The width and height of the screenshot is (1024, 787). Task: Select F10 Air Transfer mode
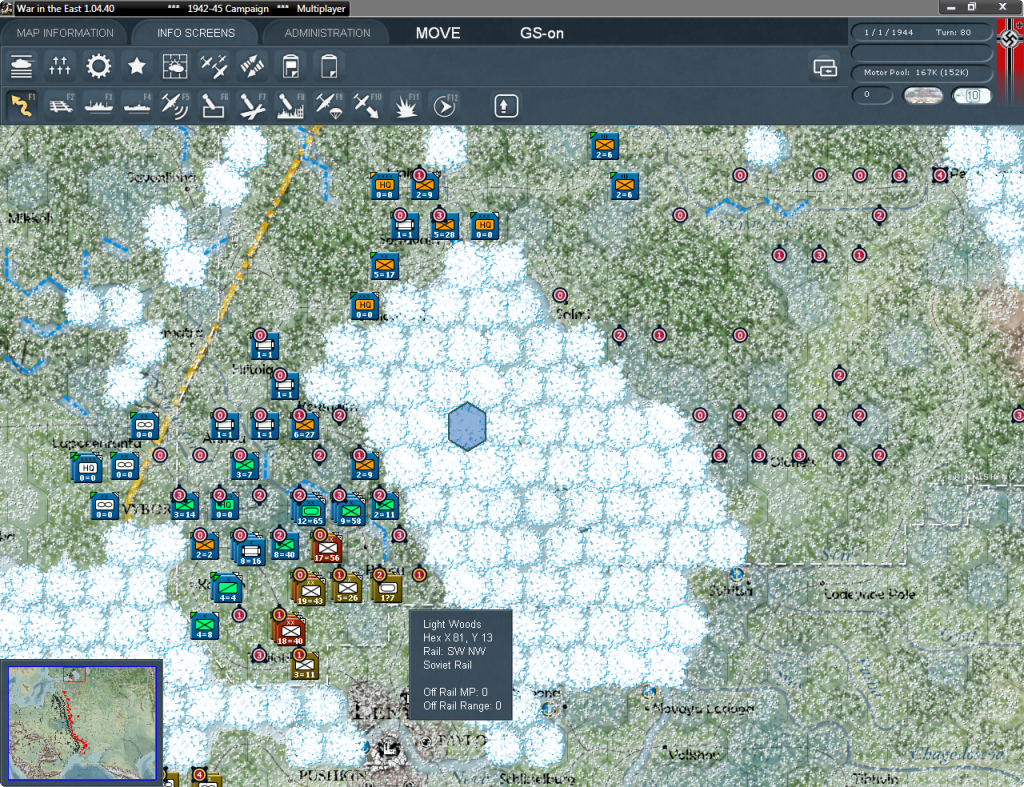click(x=366, y=106)
